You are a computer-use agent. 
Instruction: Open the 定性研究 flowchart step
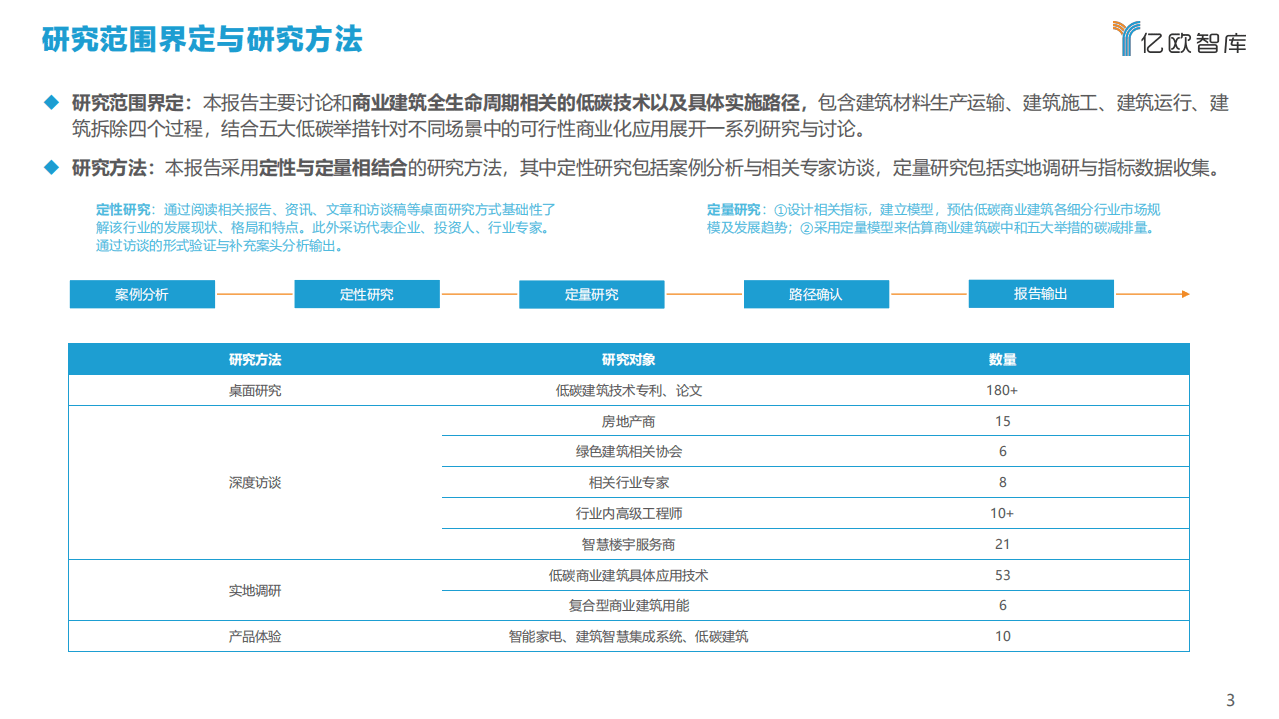coord(366,294)
